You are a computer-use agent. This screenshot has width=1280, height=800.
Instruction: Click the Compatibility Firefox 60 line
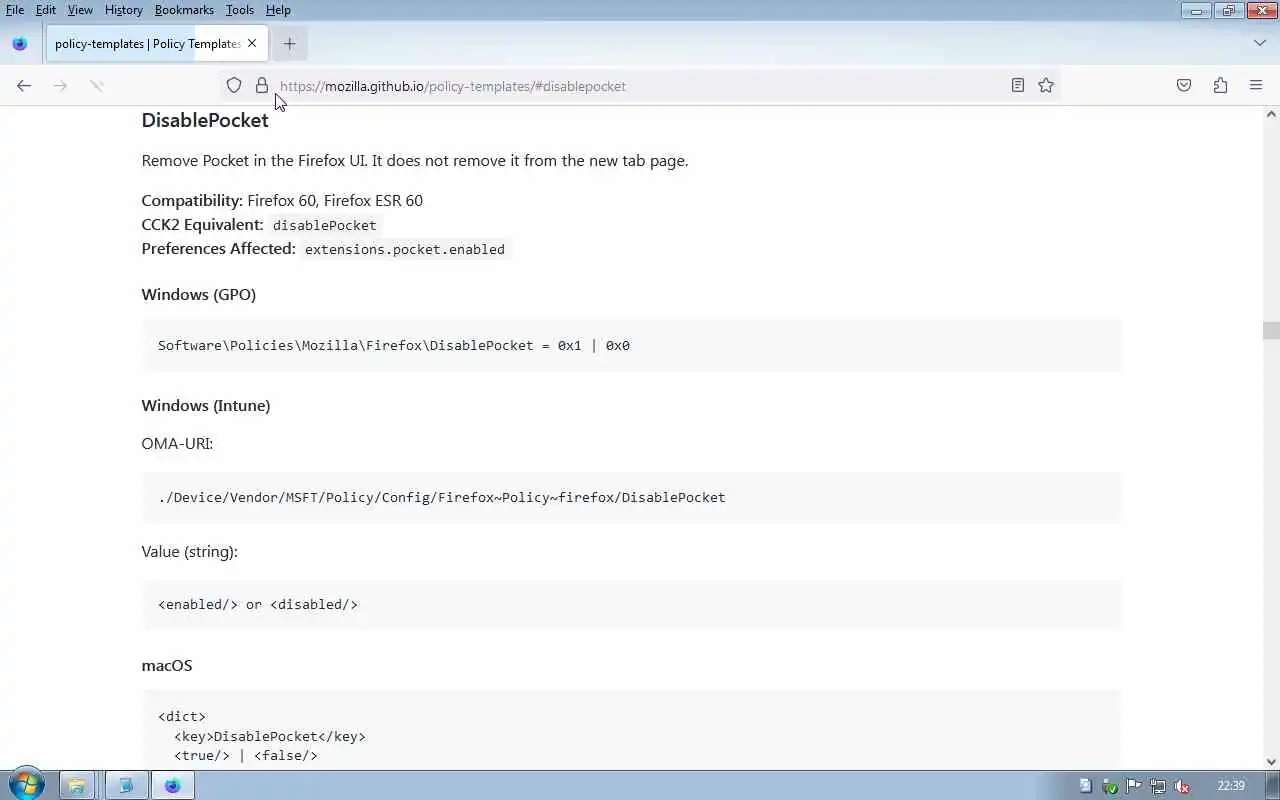(282, 201)
